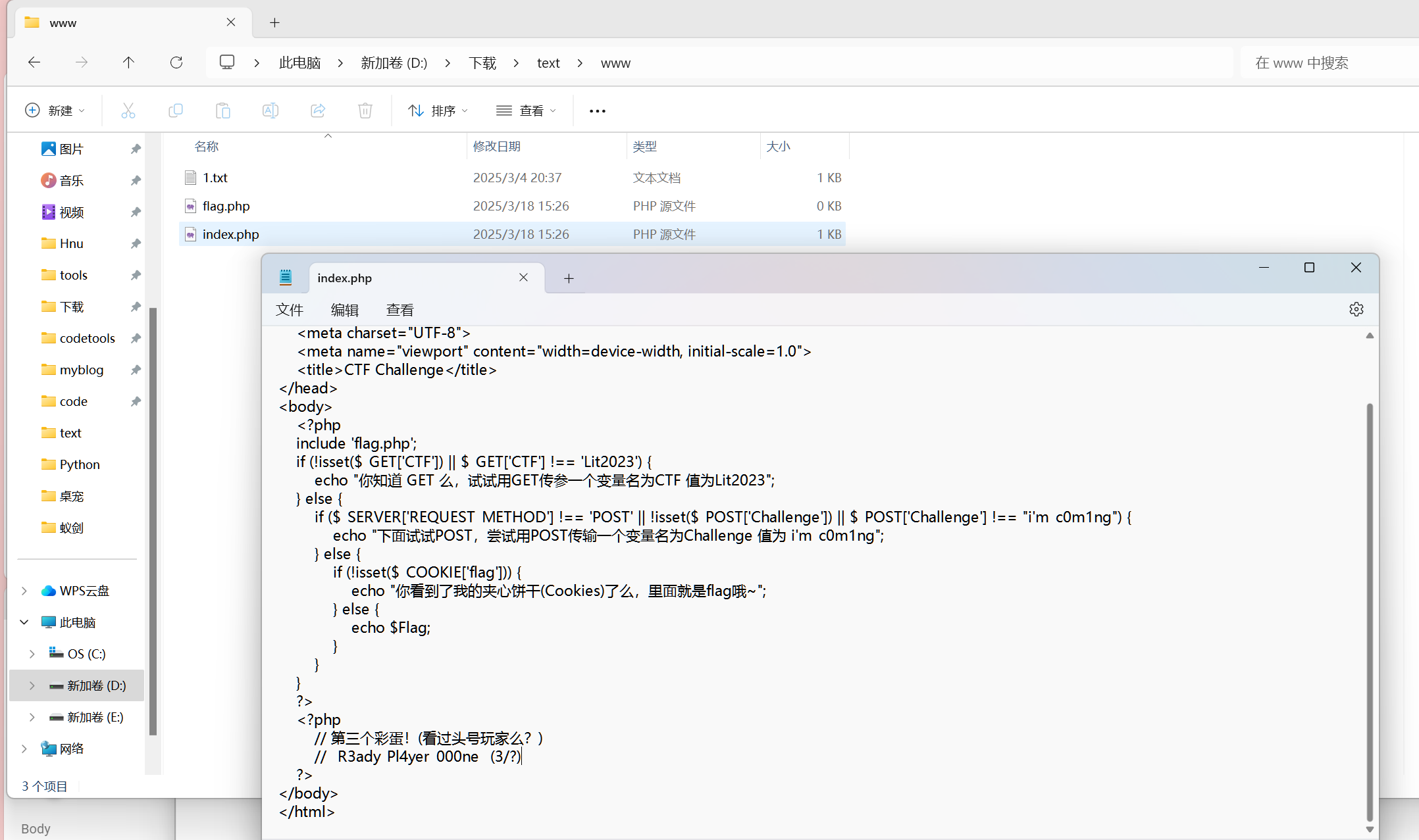Screen dimensions: 1419x840
Task: Open the 查看 view dropdown in Explorer
Action: (526, 111)
